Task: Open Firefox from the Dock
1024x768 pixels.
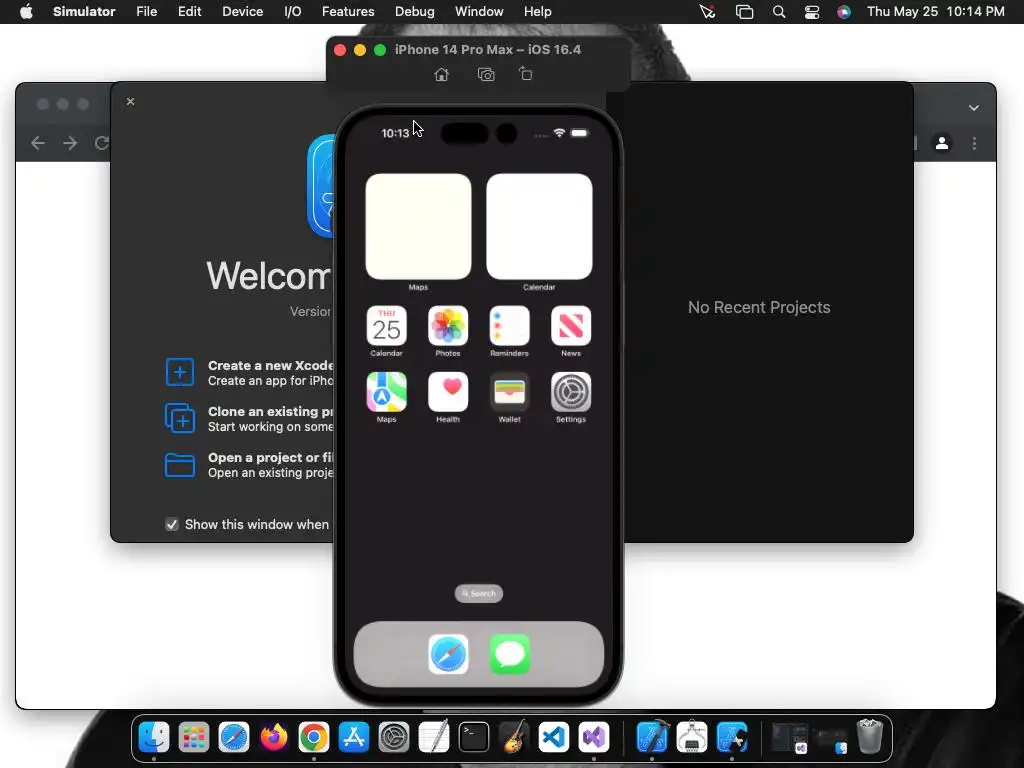Action: [x=274, y=737]
